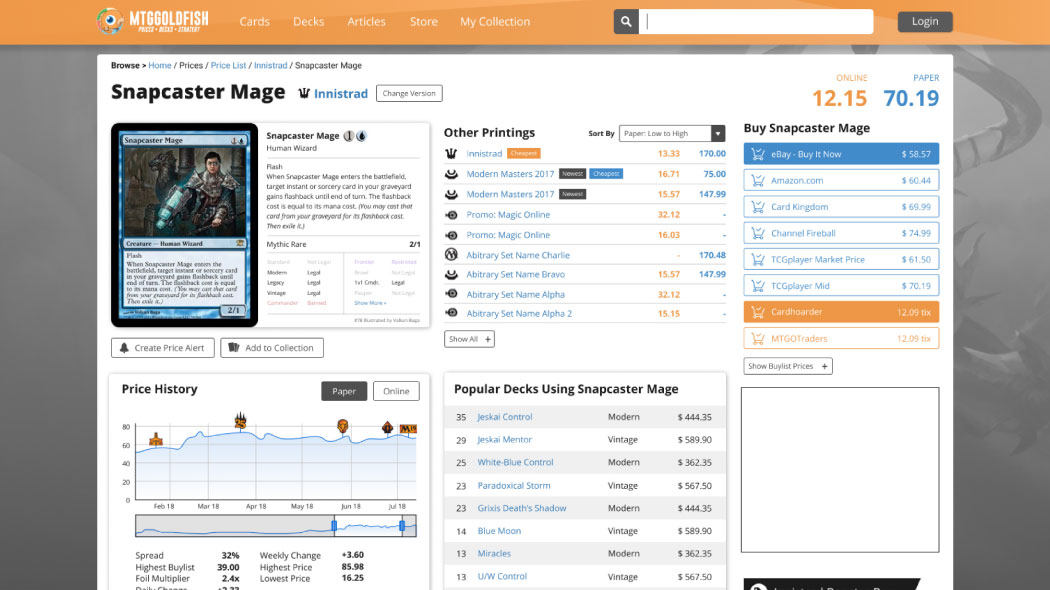This screenshot has width=1050, height=590.
Task: Open Grixis Death's Shadow deck link
Action: [522, 508]
